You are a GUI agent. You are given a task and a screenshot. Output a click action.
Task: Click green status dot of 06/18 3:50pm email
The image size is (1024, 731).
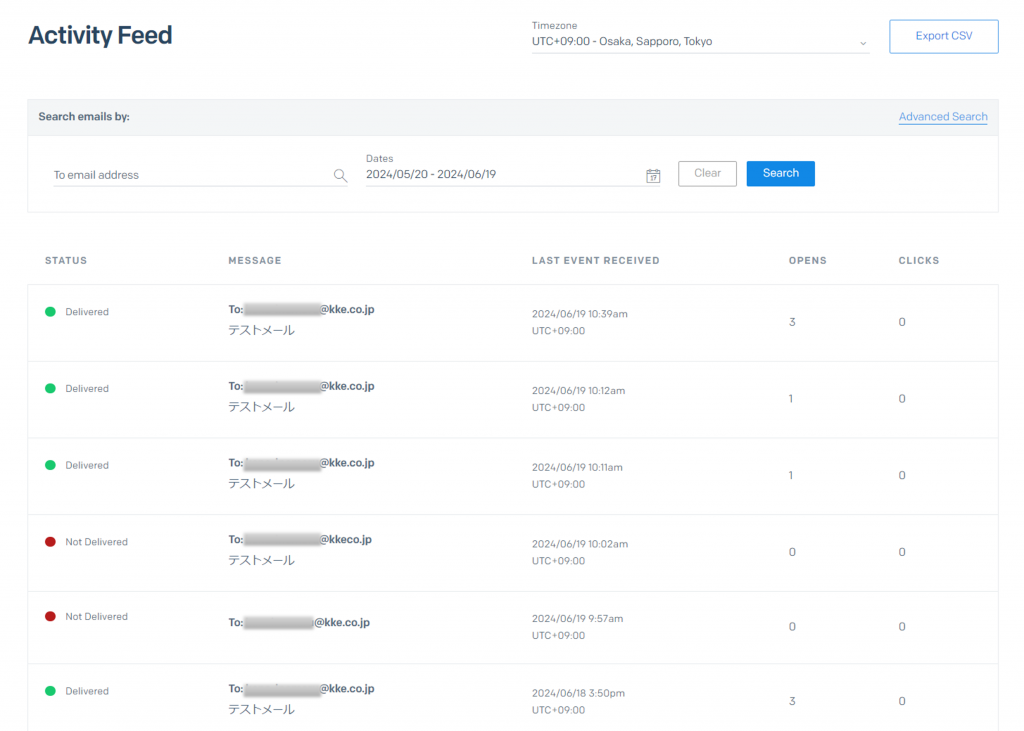pyautogui.click(x=50, y=691)
